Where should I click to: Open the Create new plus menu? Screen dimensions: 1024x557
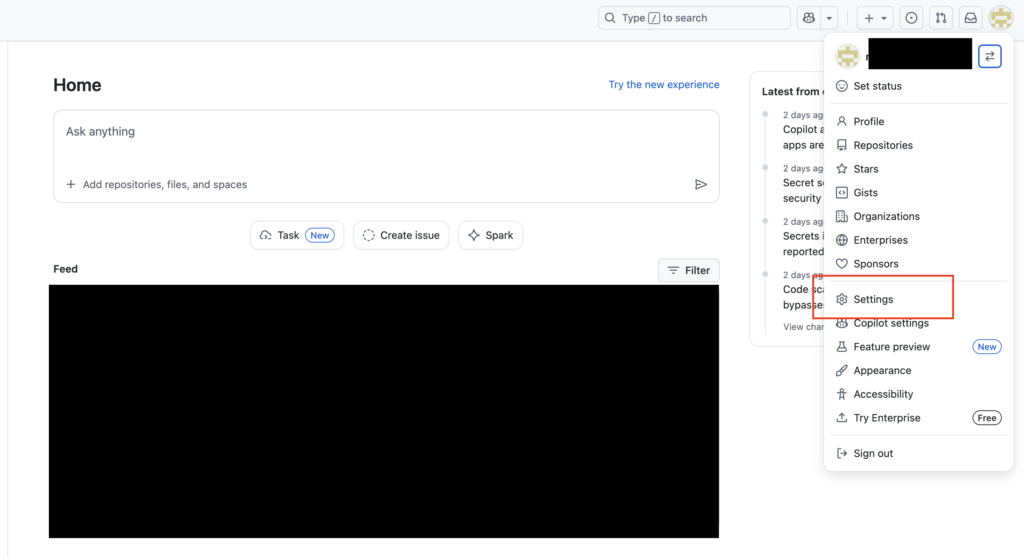(x=875, y=18)
